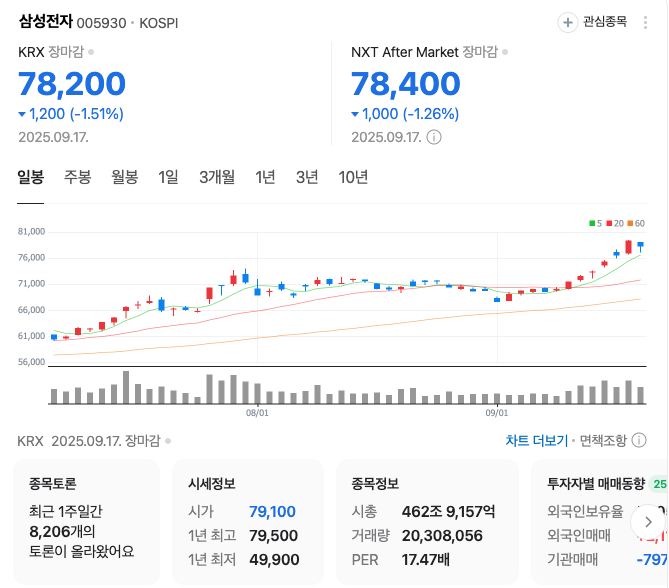Show the 3개월 chart
This screenshot has height=588, width=669.
point(217,177)
